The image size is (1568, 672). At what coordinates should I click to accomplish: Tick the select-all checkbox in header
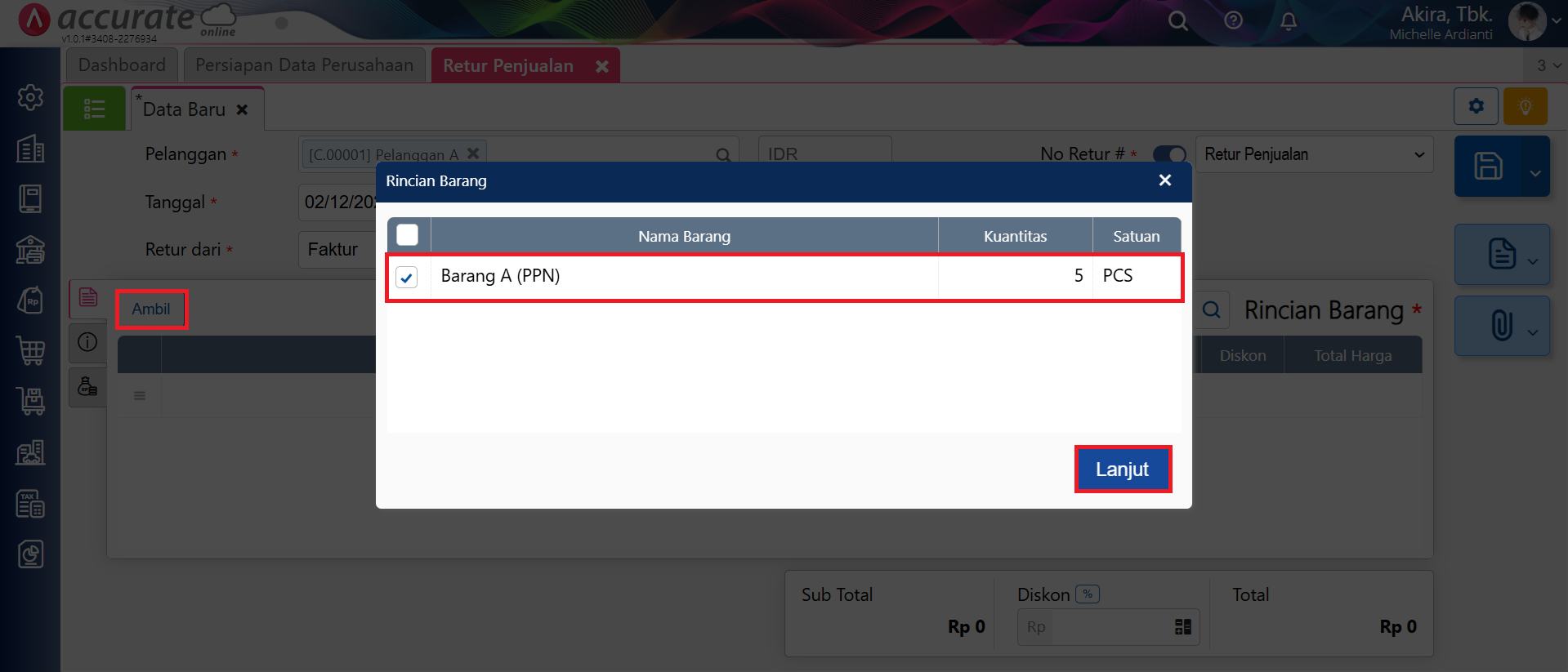pos(407,235)
